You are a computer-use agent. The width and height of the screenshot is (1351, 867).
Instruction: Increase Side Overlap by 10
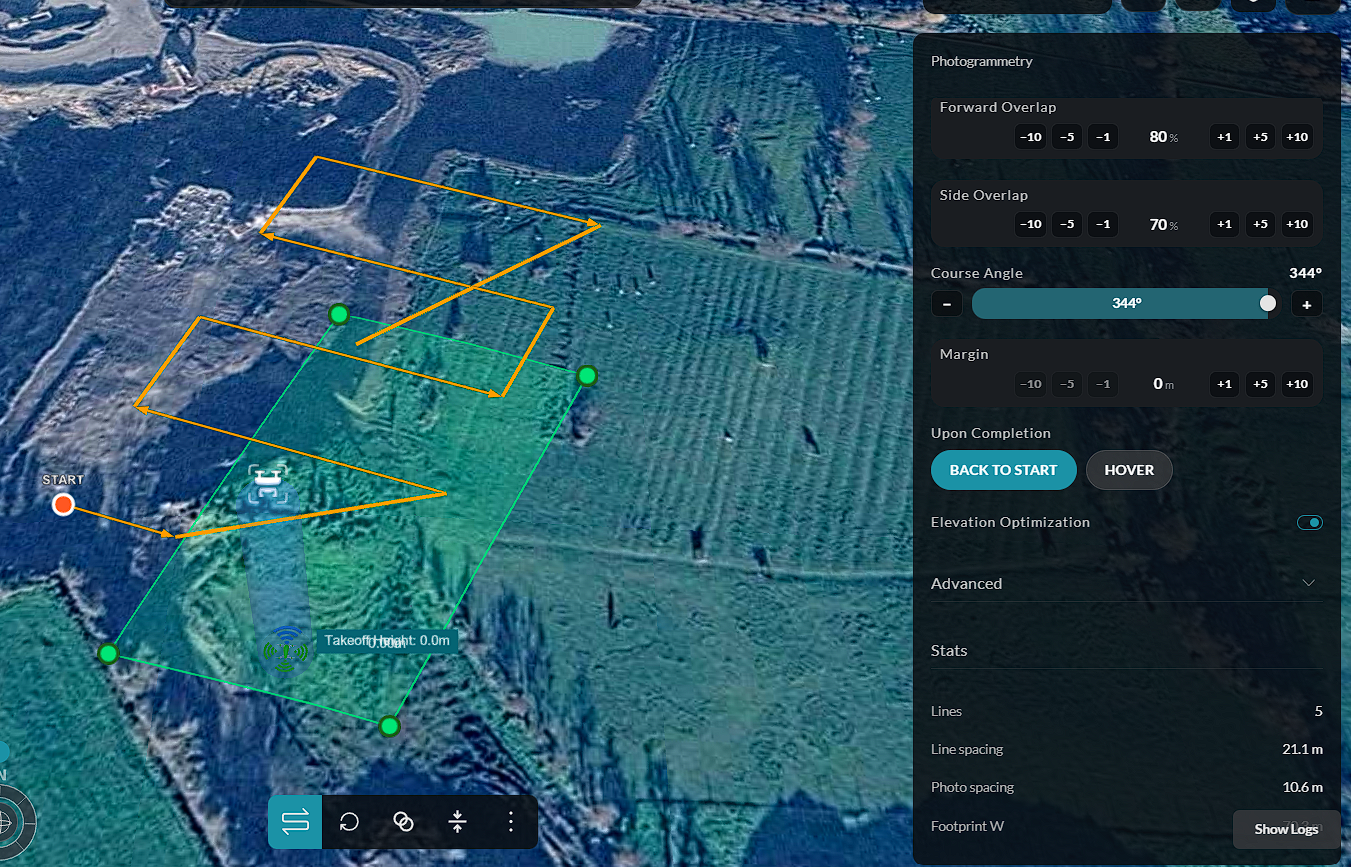click(x=1297, y=224)
